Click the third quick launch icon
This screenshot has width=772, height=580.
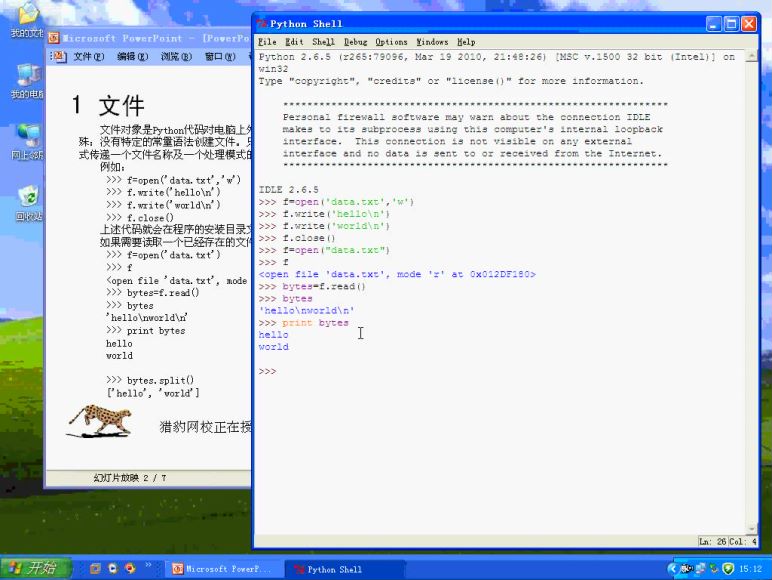coord(130,569)
